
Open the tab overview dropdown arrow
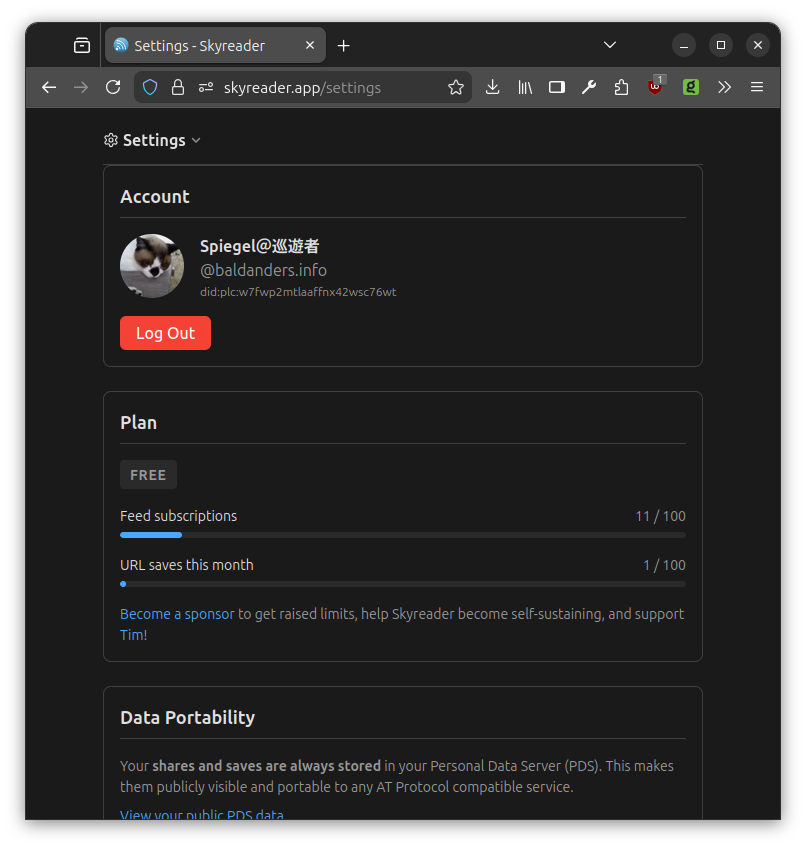point(610,45)
